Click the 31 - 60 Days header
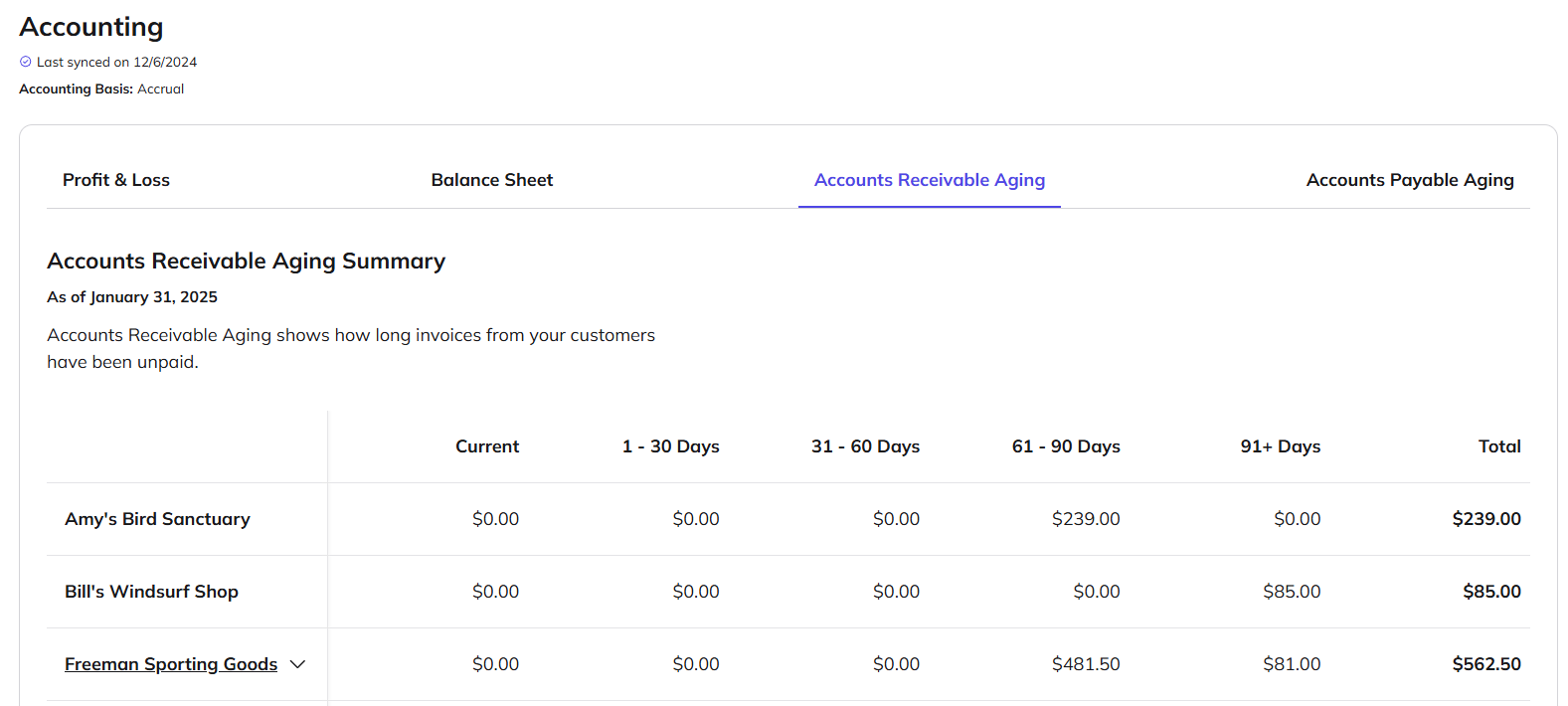The image size is (1568, 706). 866,446
